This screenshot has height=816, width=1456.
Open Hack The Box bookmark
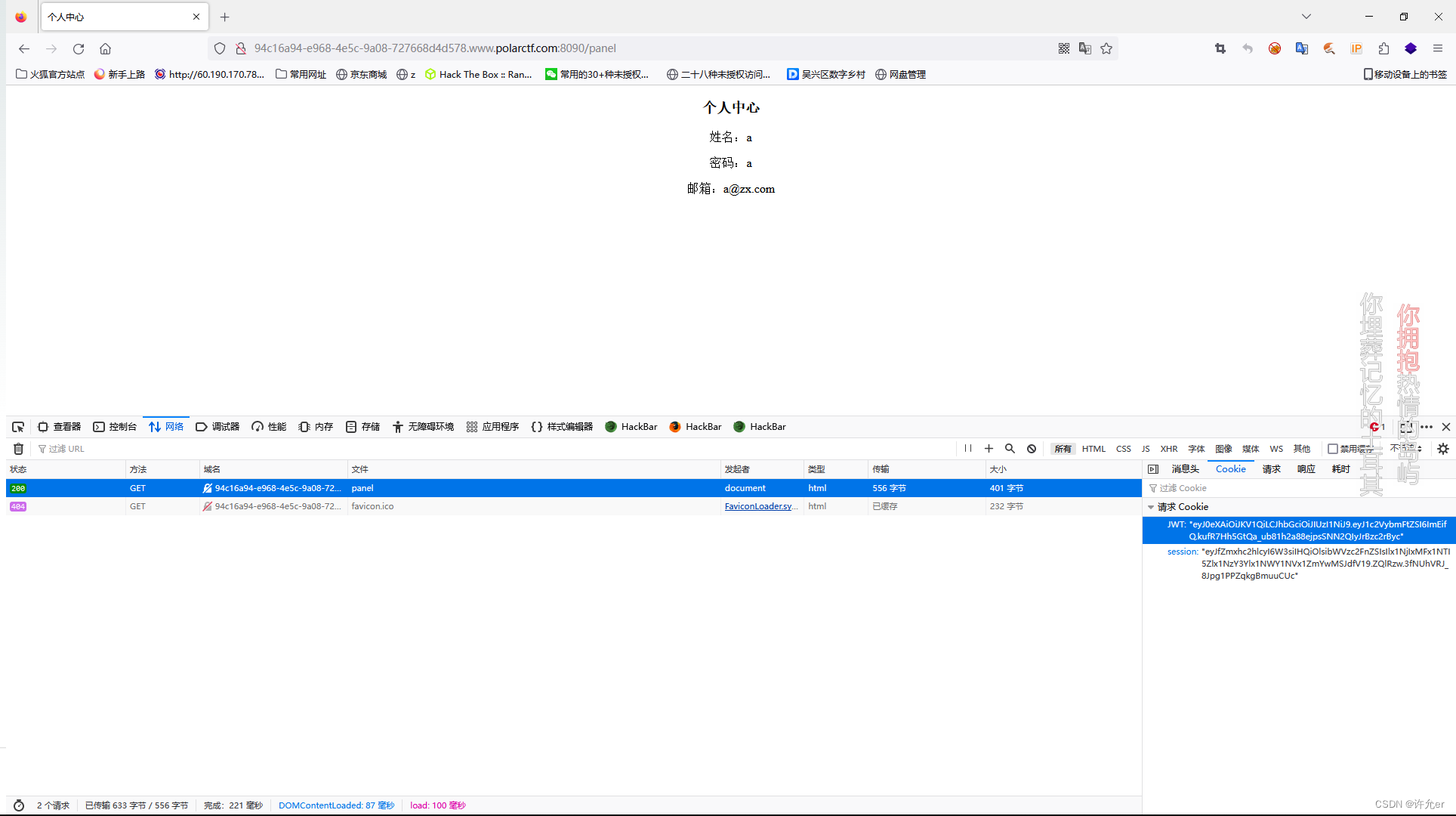point(478,74)
